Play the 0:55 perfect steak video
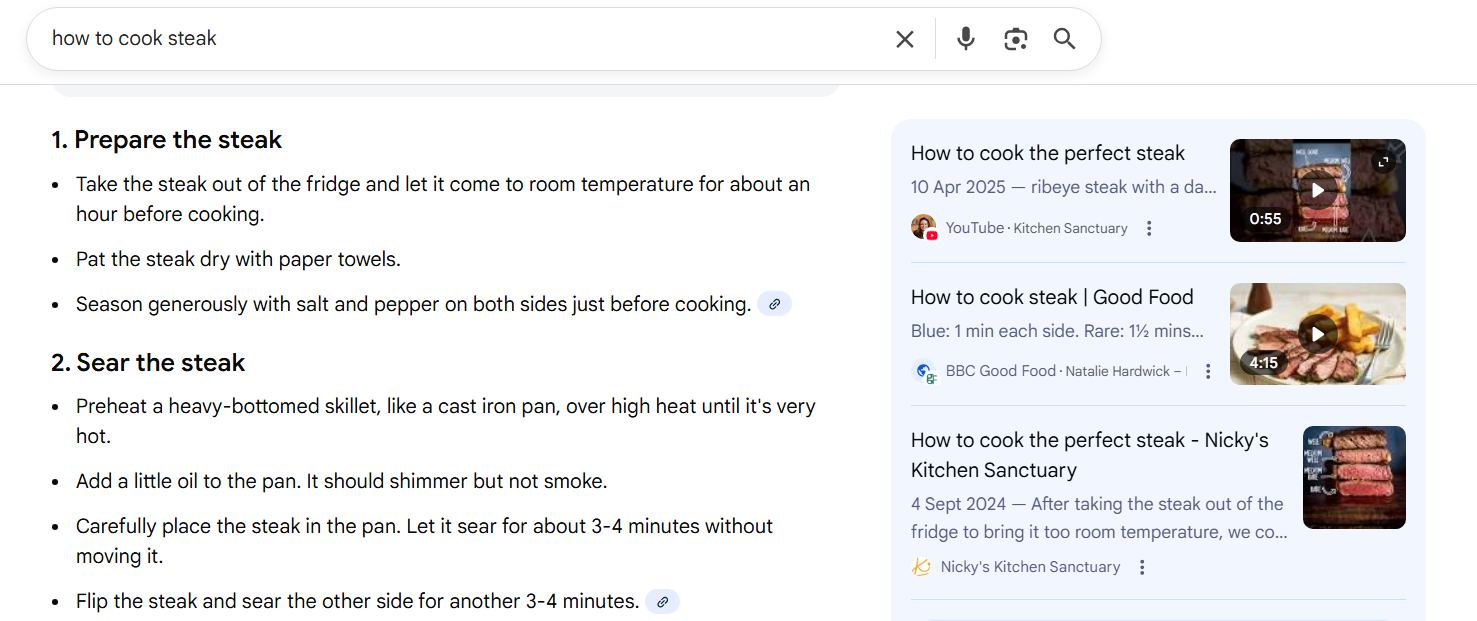The height and width of the screenshot is (621, 1477). coord(1317,190)
